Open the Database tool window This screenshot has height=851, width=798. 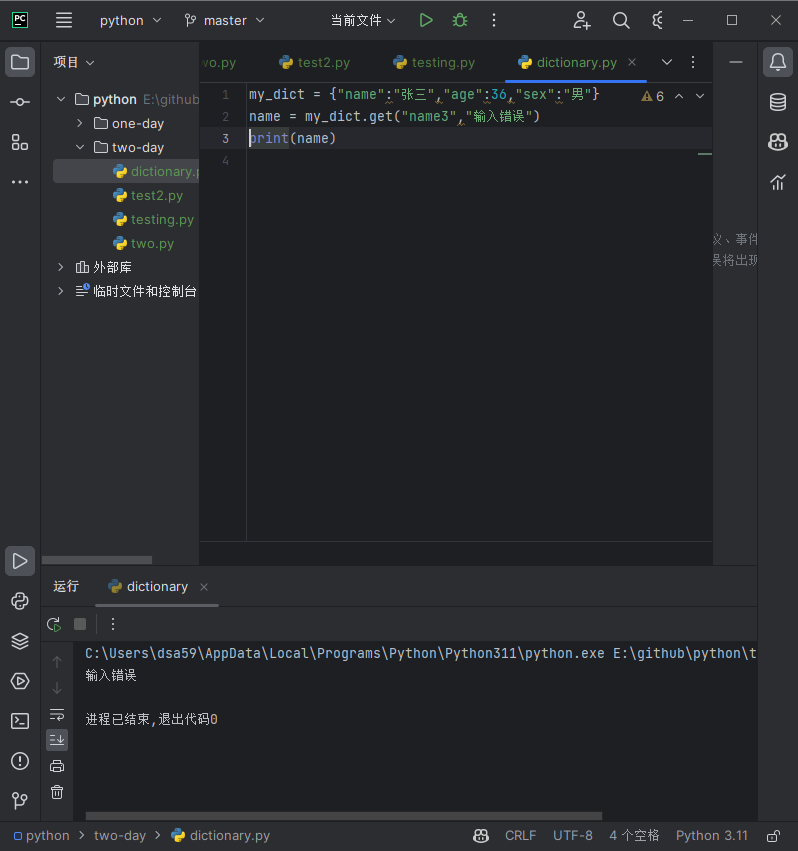[x=777, y=102]
